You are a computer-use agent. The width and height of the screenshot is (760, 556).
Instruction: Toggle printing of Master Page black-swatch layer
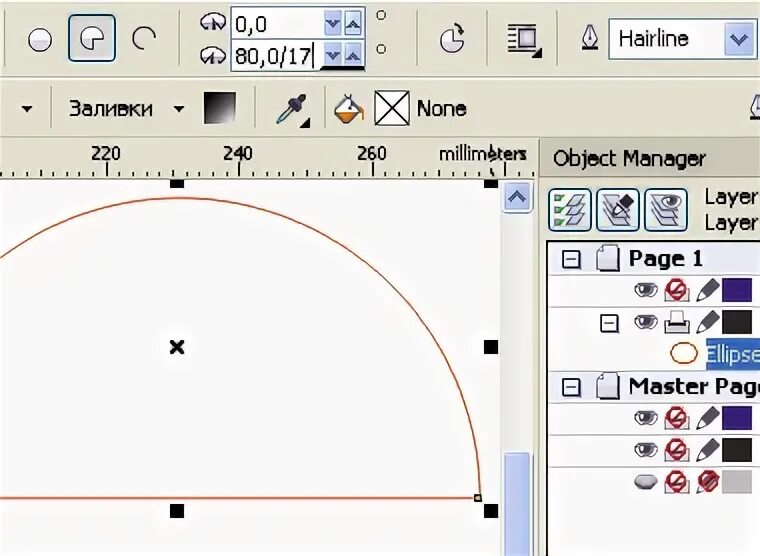677,450
